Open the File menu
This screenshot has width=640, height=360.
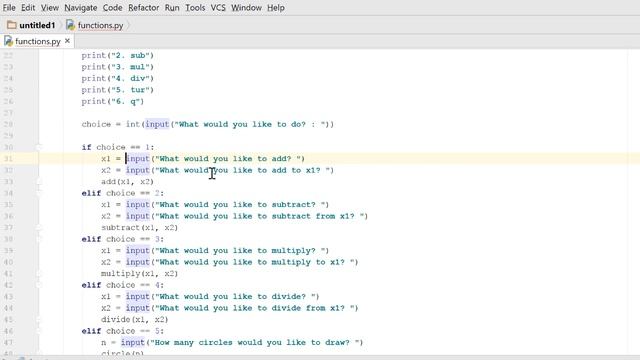click(9, 8)
